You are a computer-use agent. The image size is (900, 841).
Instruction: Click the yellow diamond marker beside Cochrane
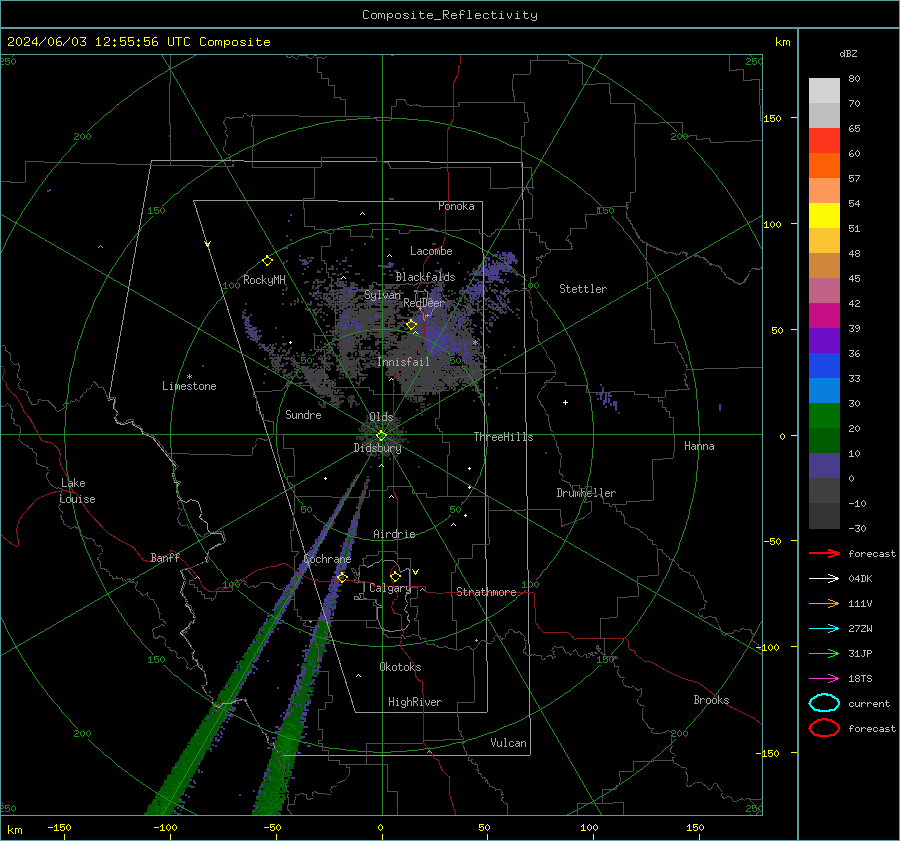[x=343, y=577]
